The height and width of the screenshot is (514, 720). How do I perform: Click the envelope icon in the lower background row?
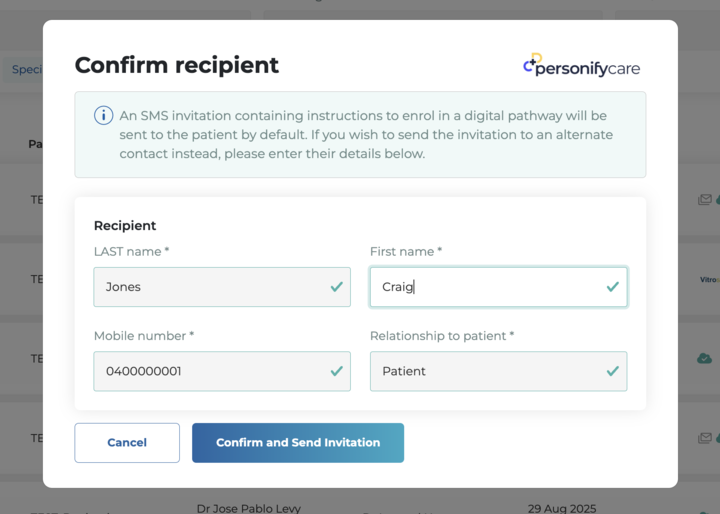(705, 438)
